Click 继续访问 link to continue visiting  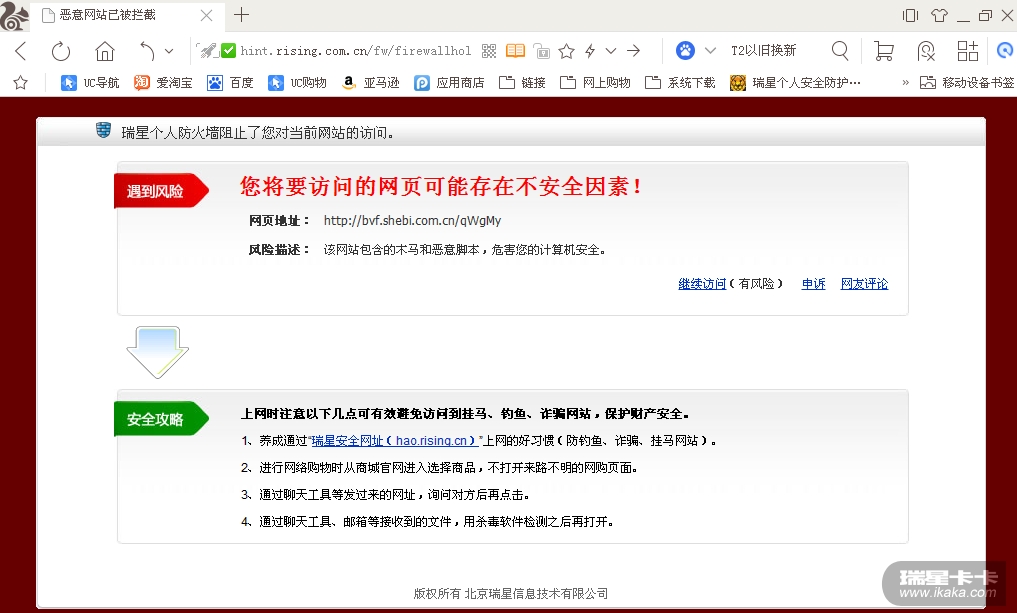[x=702, y=283]
